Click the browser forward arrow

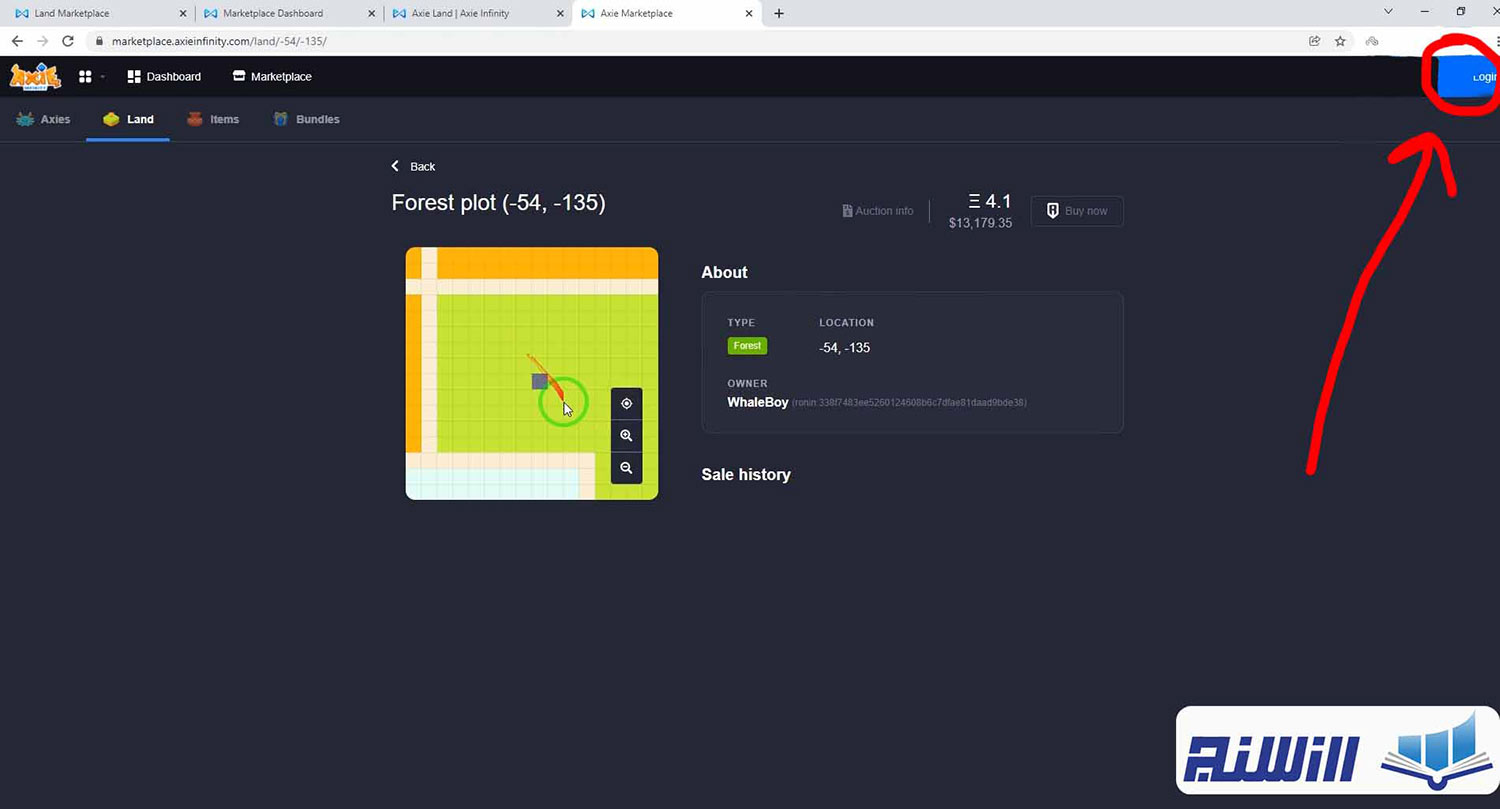42,41
